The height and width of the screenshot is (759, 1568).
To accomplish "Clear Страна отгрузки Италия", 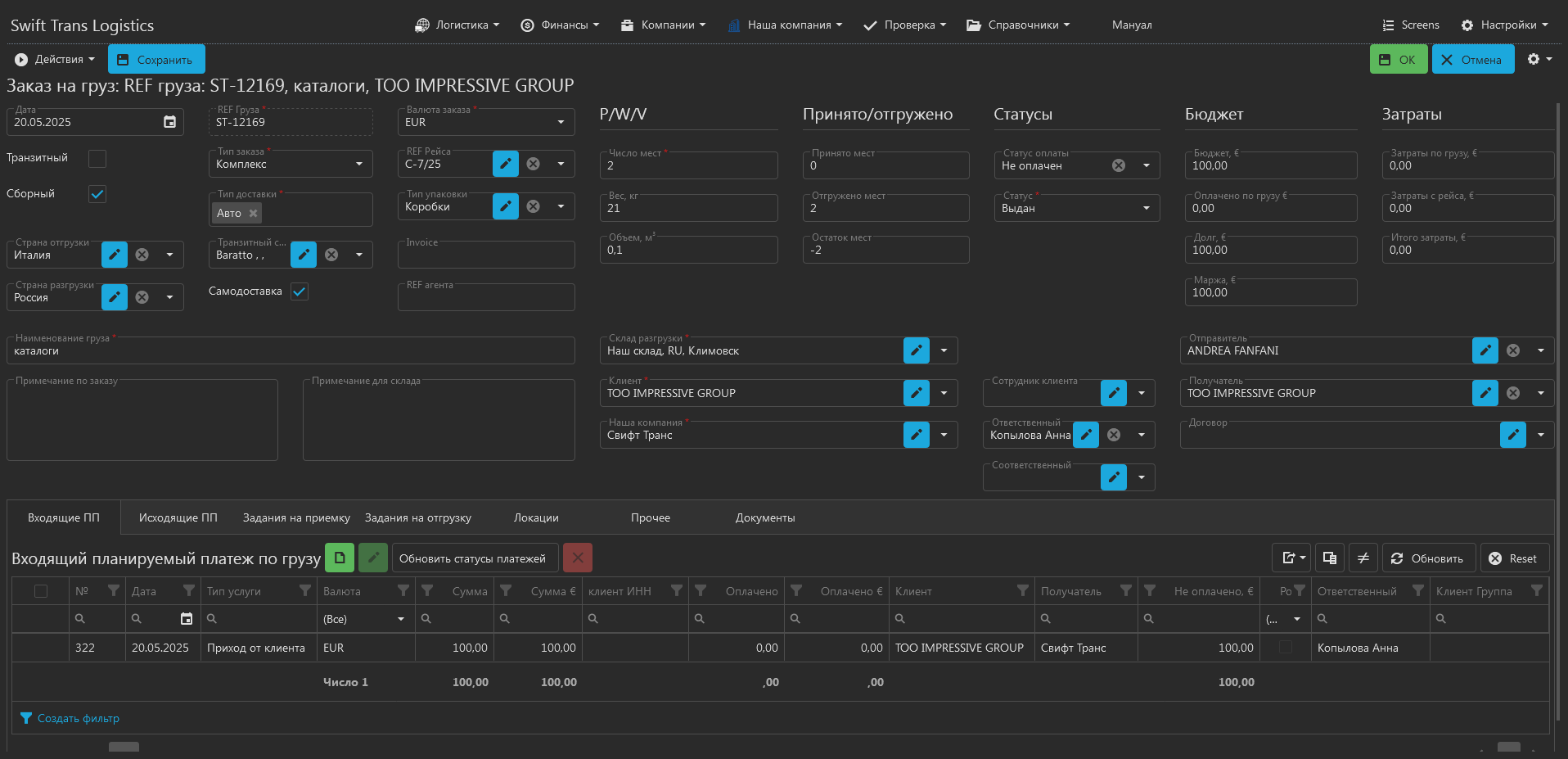I will pyautogui.click(x=142, y=255).
